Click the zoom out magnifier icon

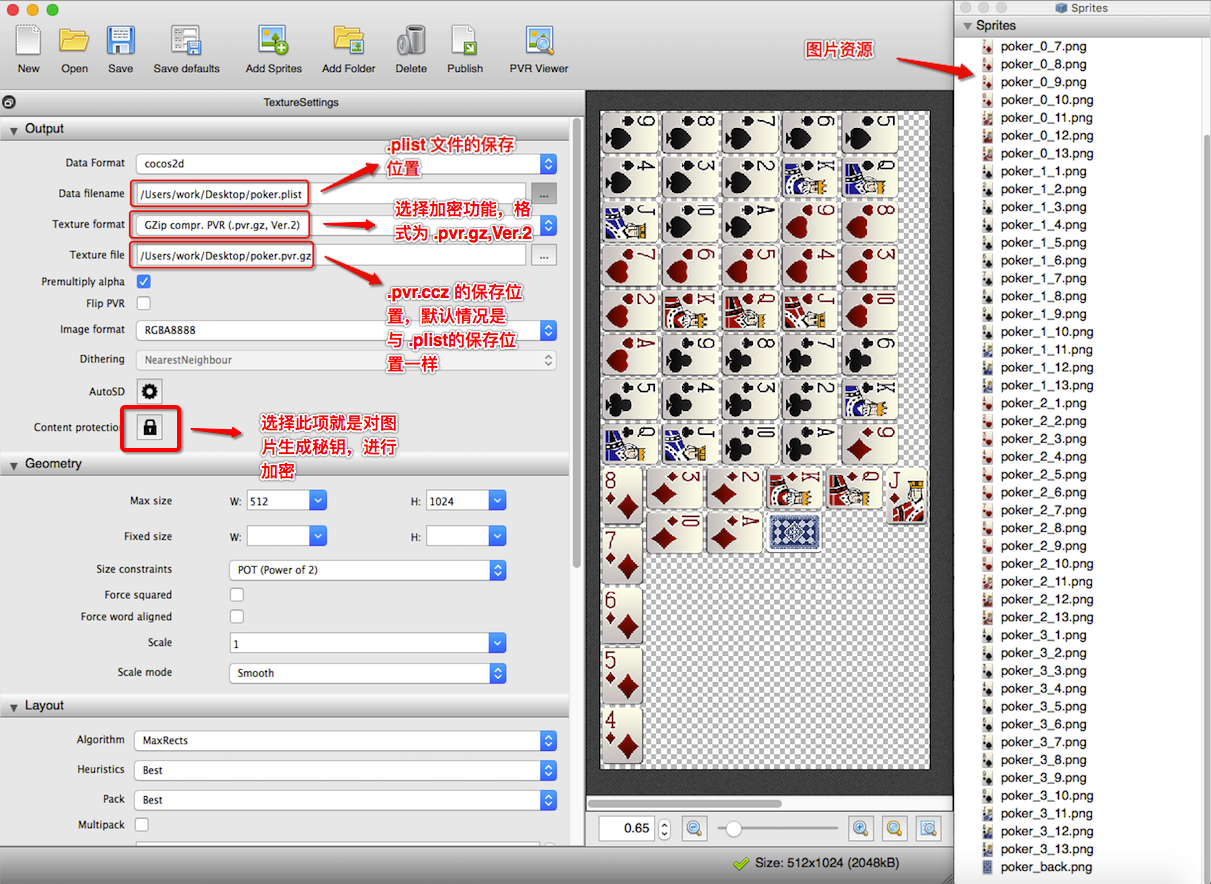click(694, 828)
